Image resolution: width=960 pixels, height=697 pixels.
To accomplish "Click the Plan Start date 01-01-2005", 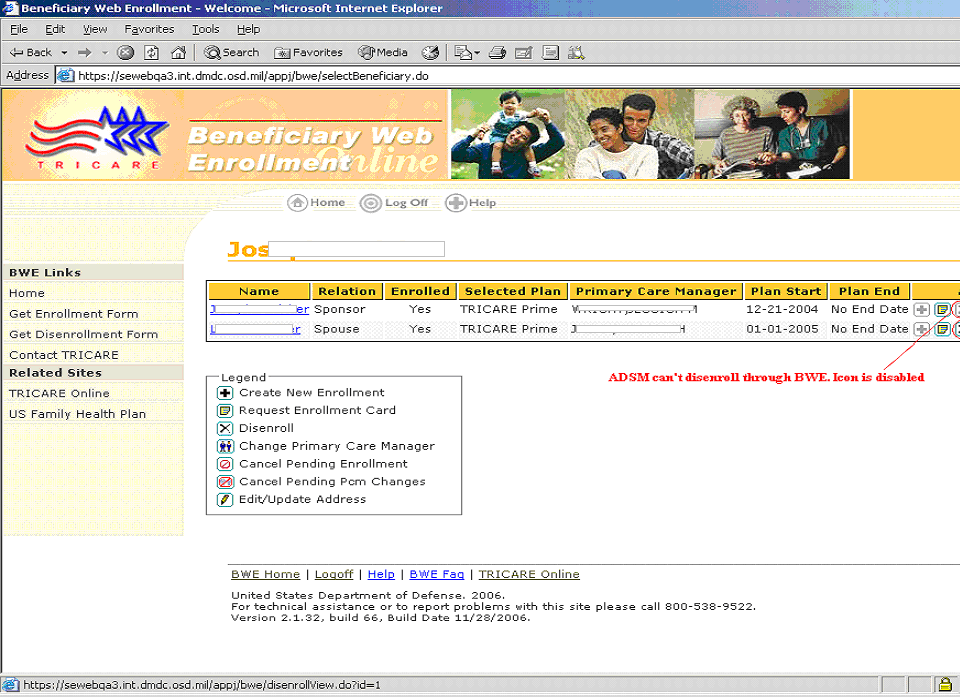I will [782, 329].
